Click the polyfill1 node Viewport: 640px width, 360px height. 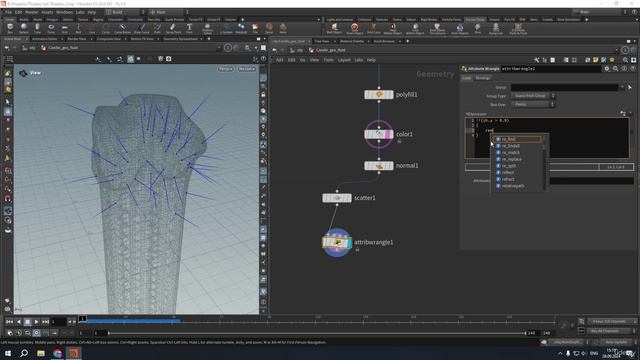click(379, 95)
